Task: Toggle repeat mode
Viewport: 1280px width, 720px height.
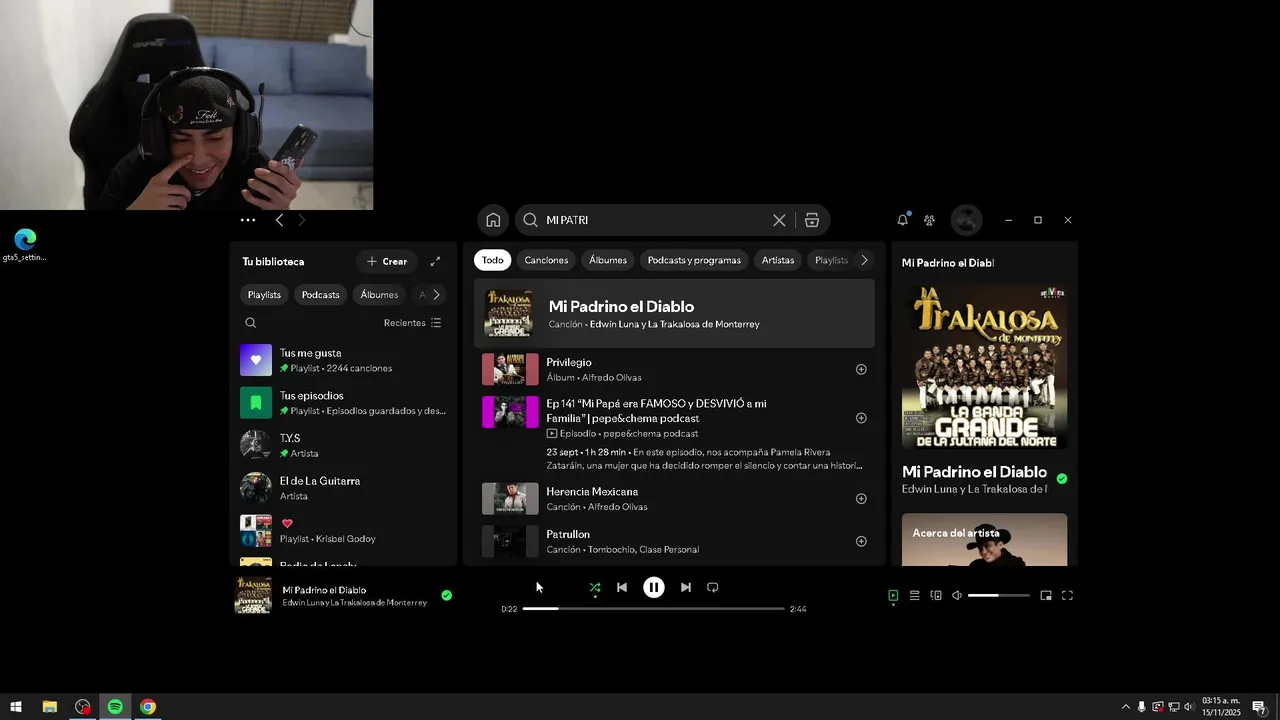Action: point(712,587)
